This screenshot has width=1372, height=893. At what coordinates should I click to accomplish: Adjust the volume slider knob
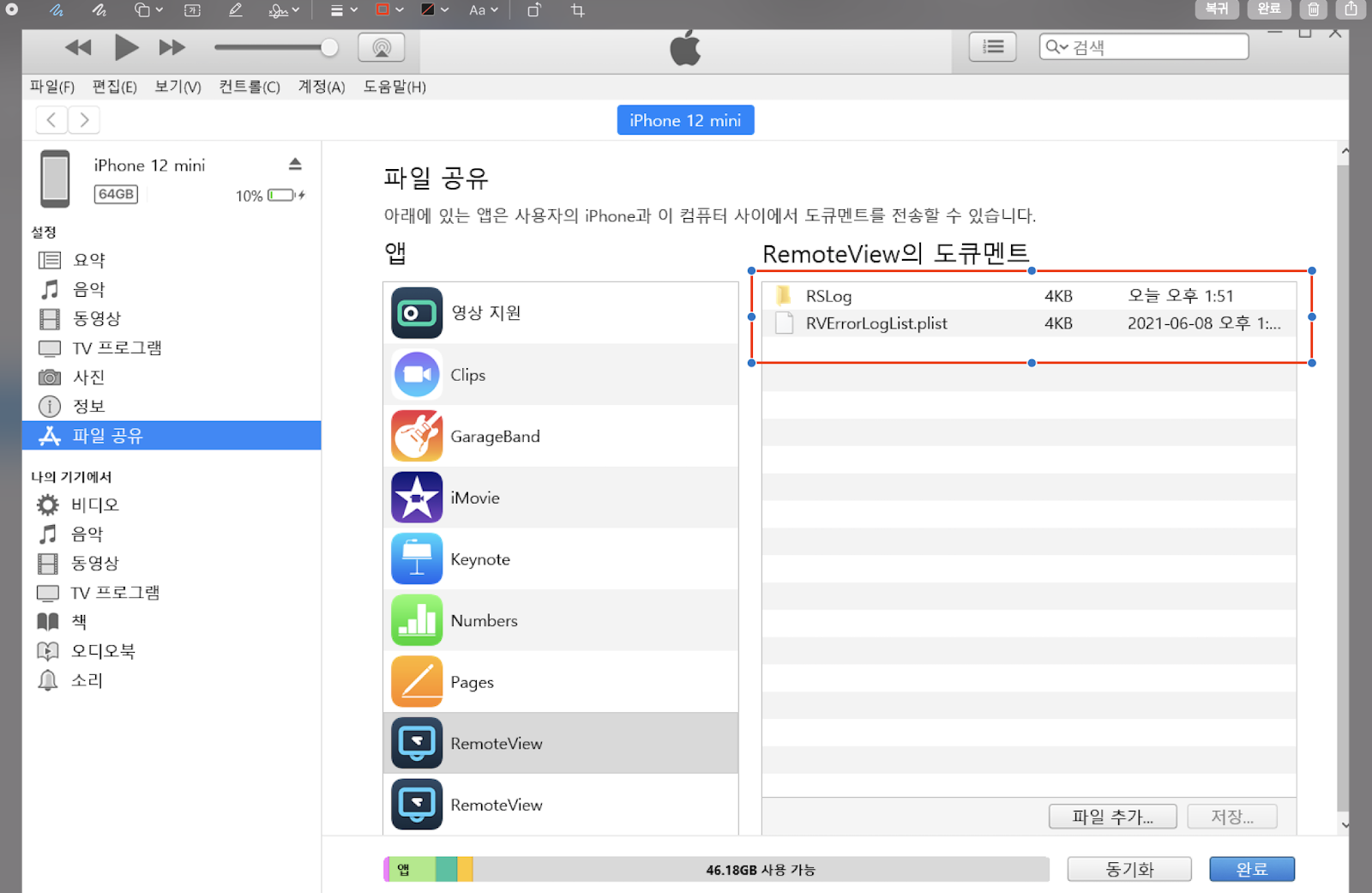329,48
